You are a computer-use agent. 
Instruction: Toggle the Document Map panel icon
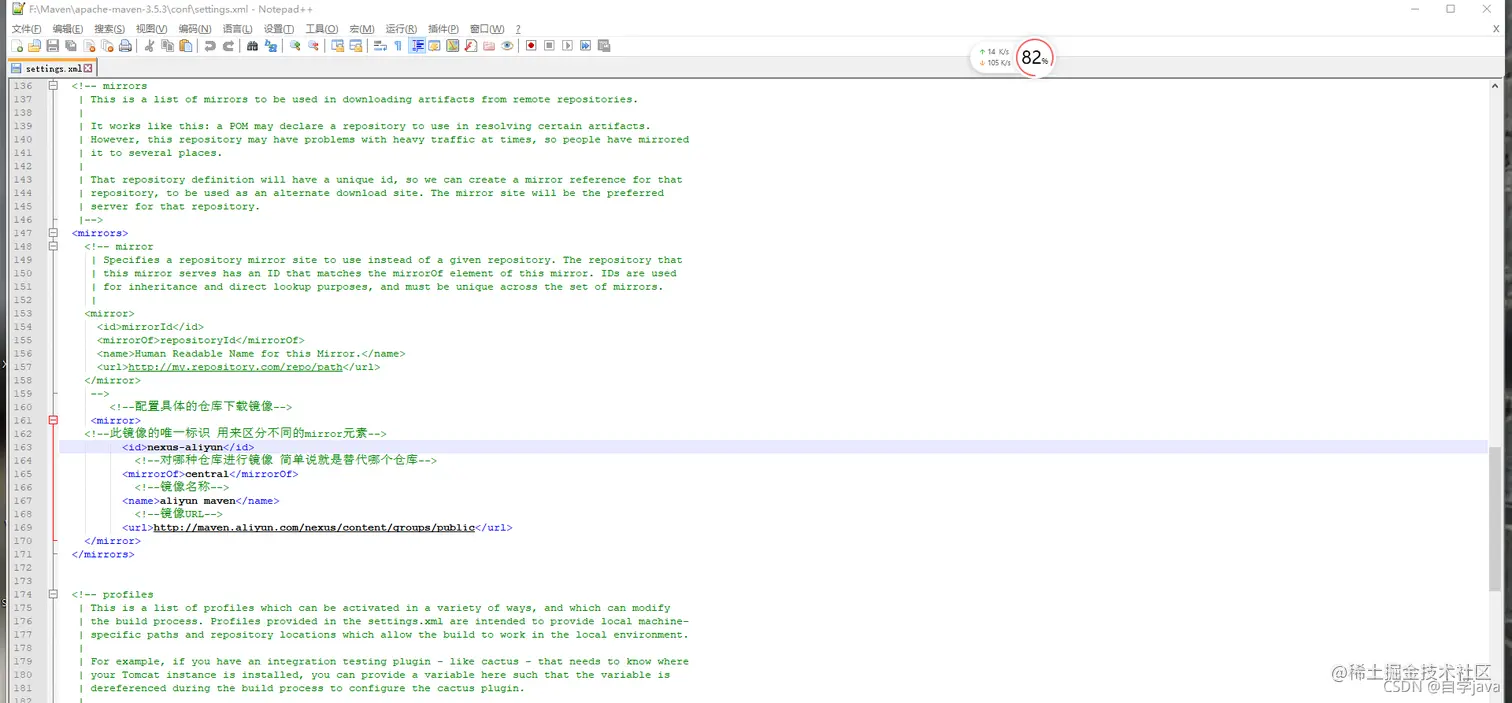[452, 45]
